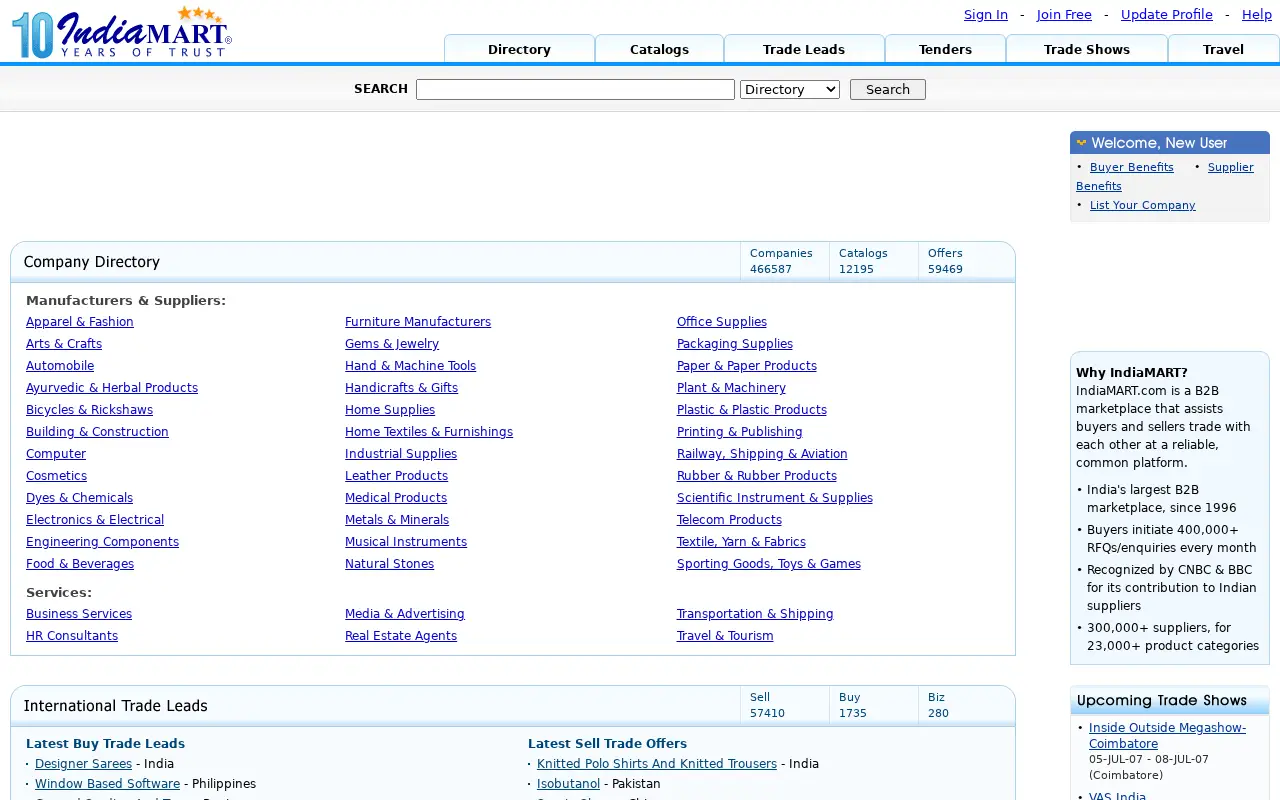
Task: Click Real Estate Agents link
Action: 401,636
